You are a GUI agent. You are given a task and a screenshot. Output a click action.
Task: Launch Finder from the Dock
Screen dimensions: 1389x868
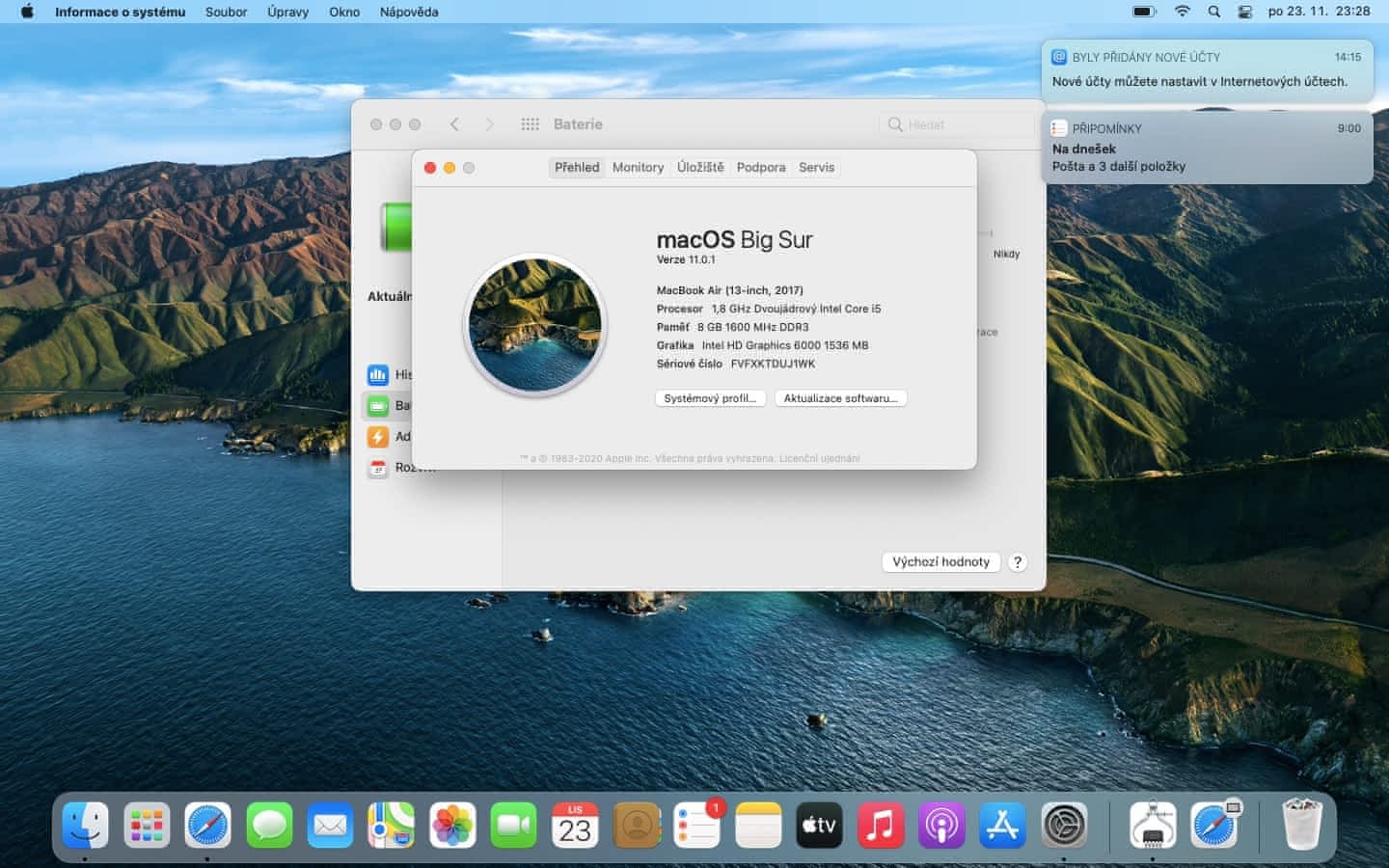point(86,826)
